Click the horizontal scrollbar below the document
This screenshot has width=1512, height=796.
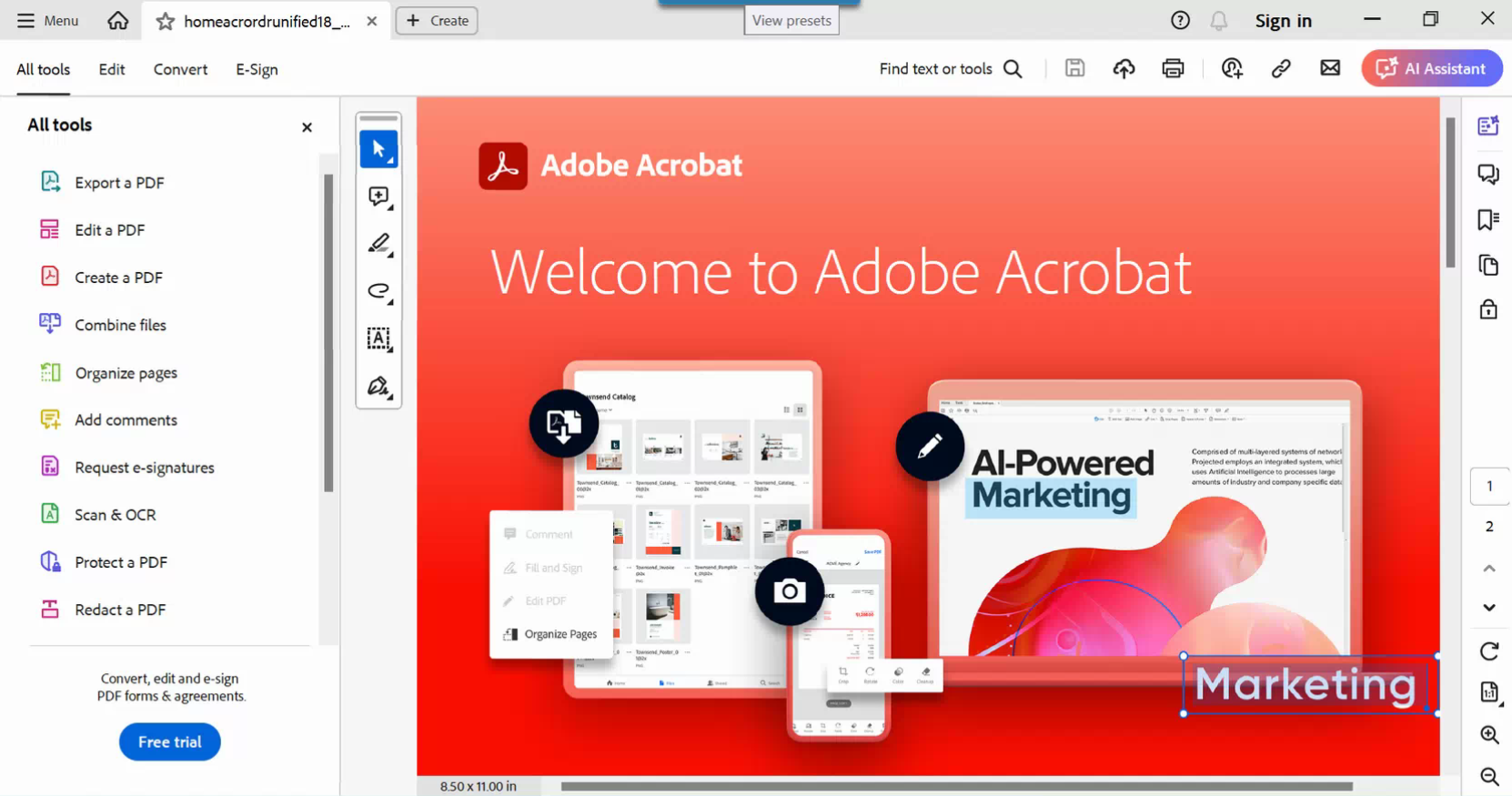point(955,787)
